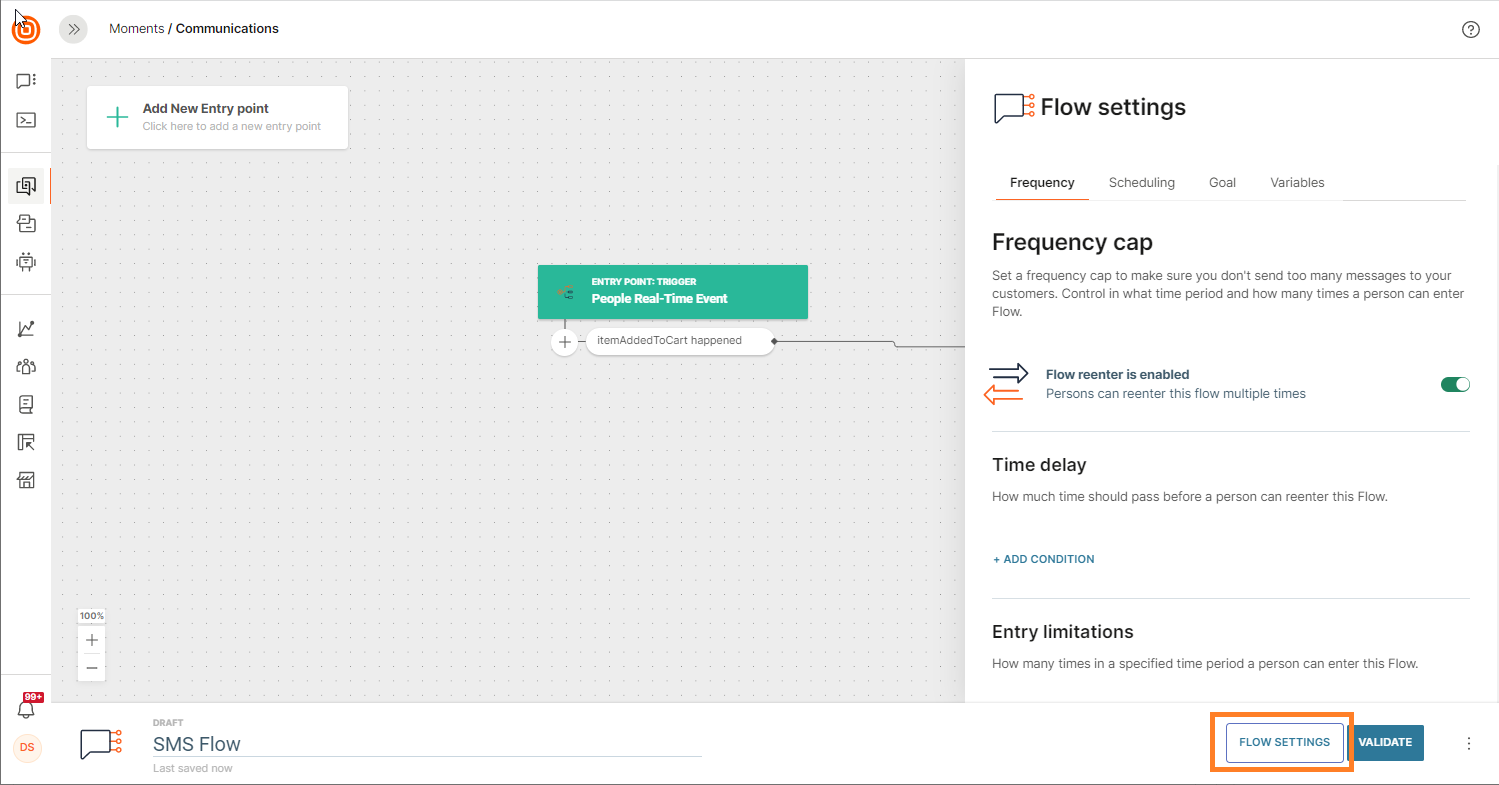Screen dimensions: 1499x785
Task: Open the chat messages sidebar icon
Action: tap(26, 80)
